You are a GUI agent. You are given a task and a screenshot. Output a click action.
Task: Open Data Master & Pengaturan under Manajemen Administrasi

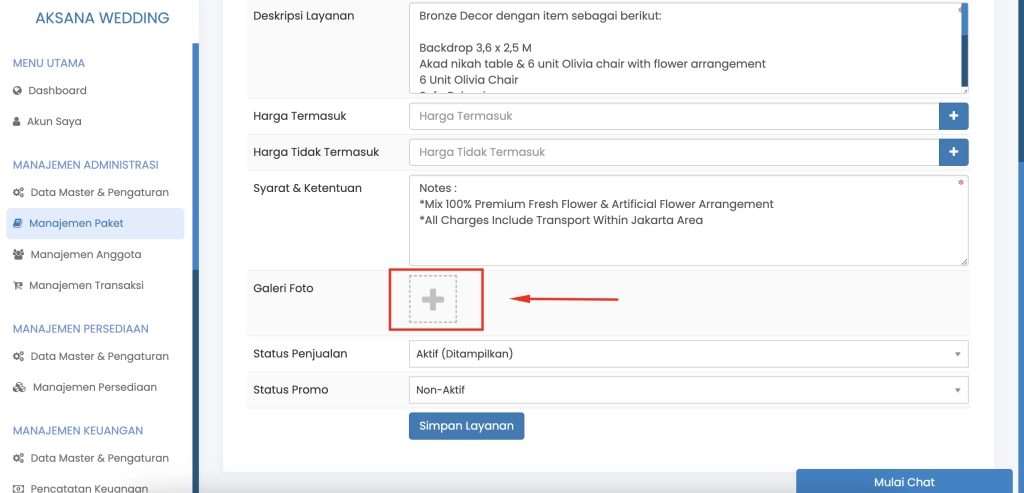(99, 193)
